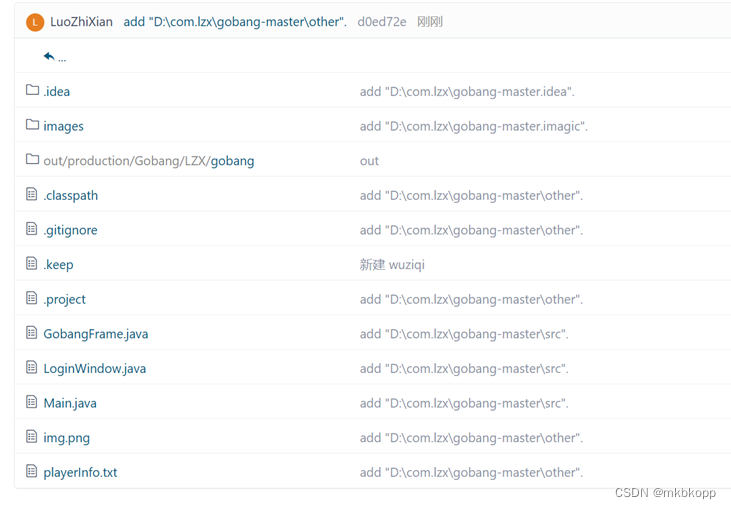Open commit message in Main.java row
731x509 pixels.
(464, 404)
